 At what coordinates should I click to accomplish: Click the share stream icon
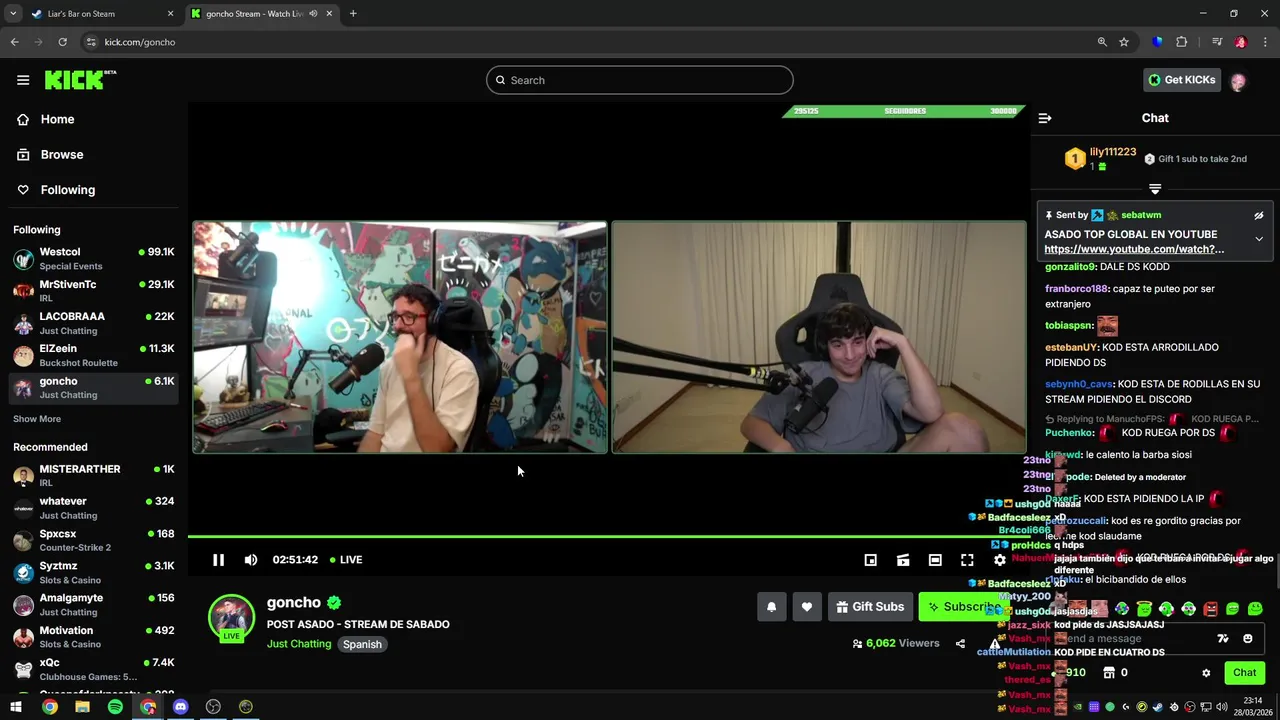click(960, 644)
